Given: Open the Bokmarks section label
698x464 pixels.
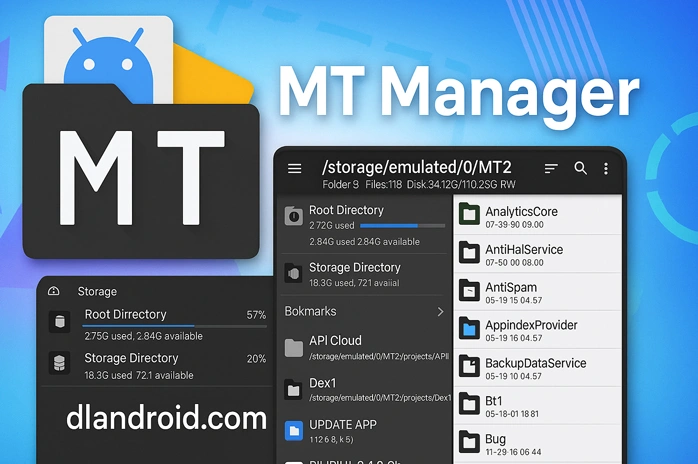Looking at the screenshot, I should [311, 311].
